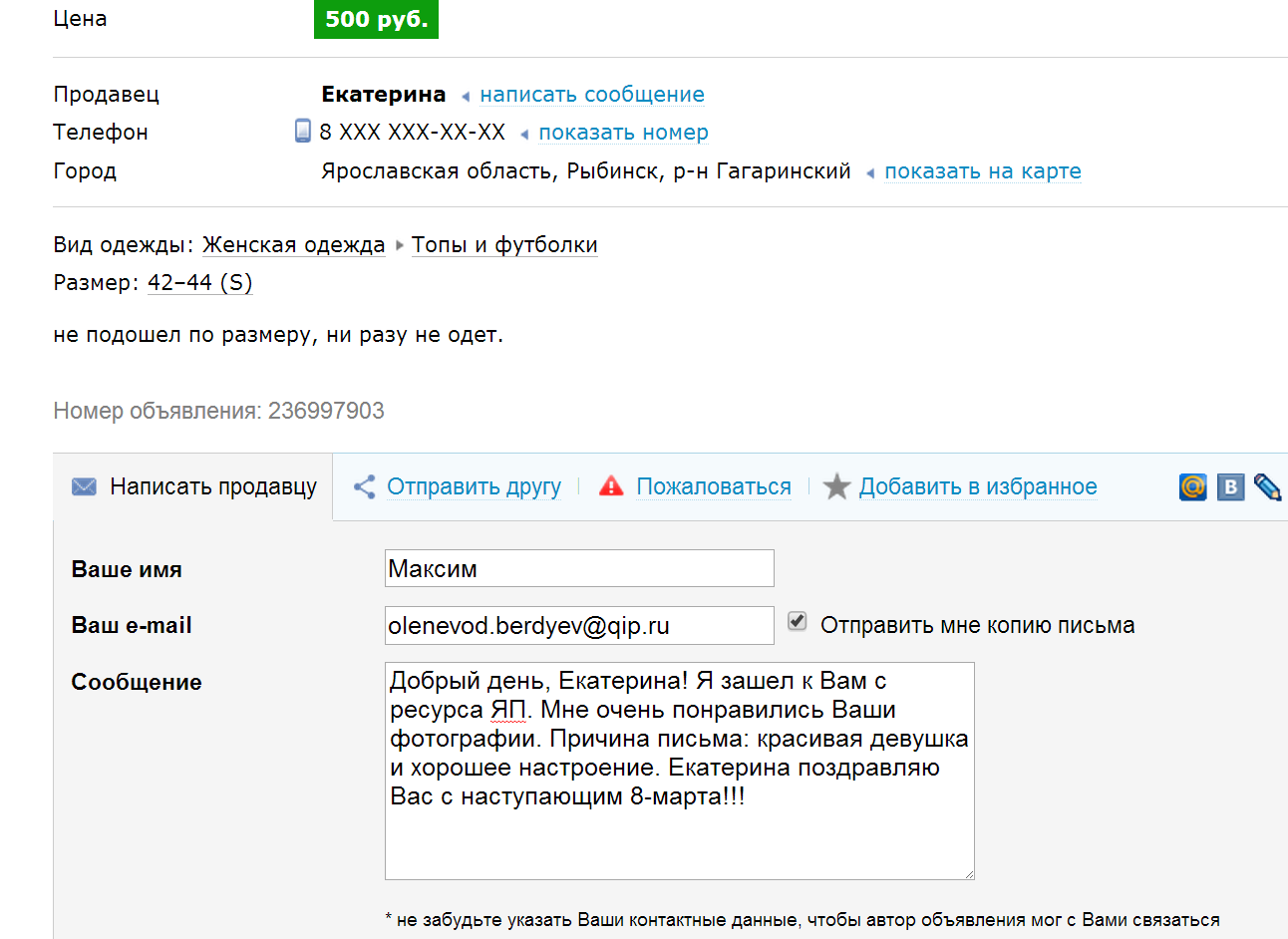Click the 500 руб. price badge
The height and width of the screenshot is (939, 1288).
point(376,19)
